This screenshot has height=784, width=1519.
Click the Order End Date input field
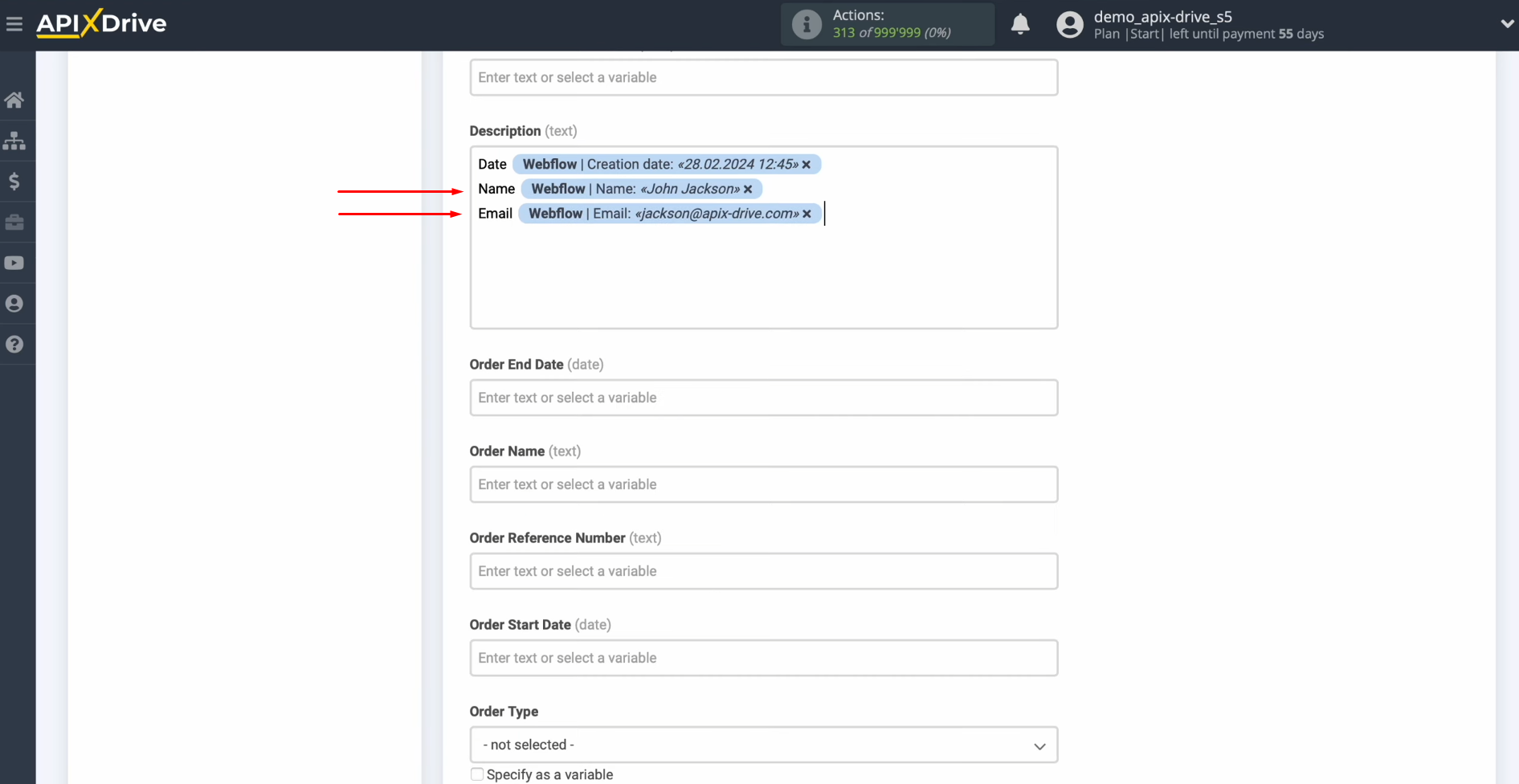coord(763,398)
